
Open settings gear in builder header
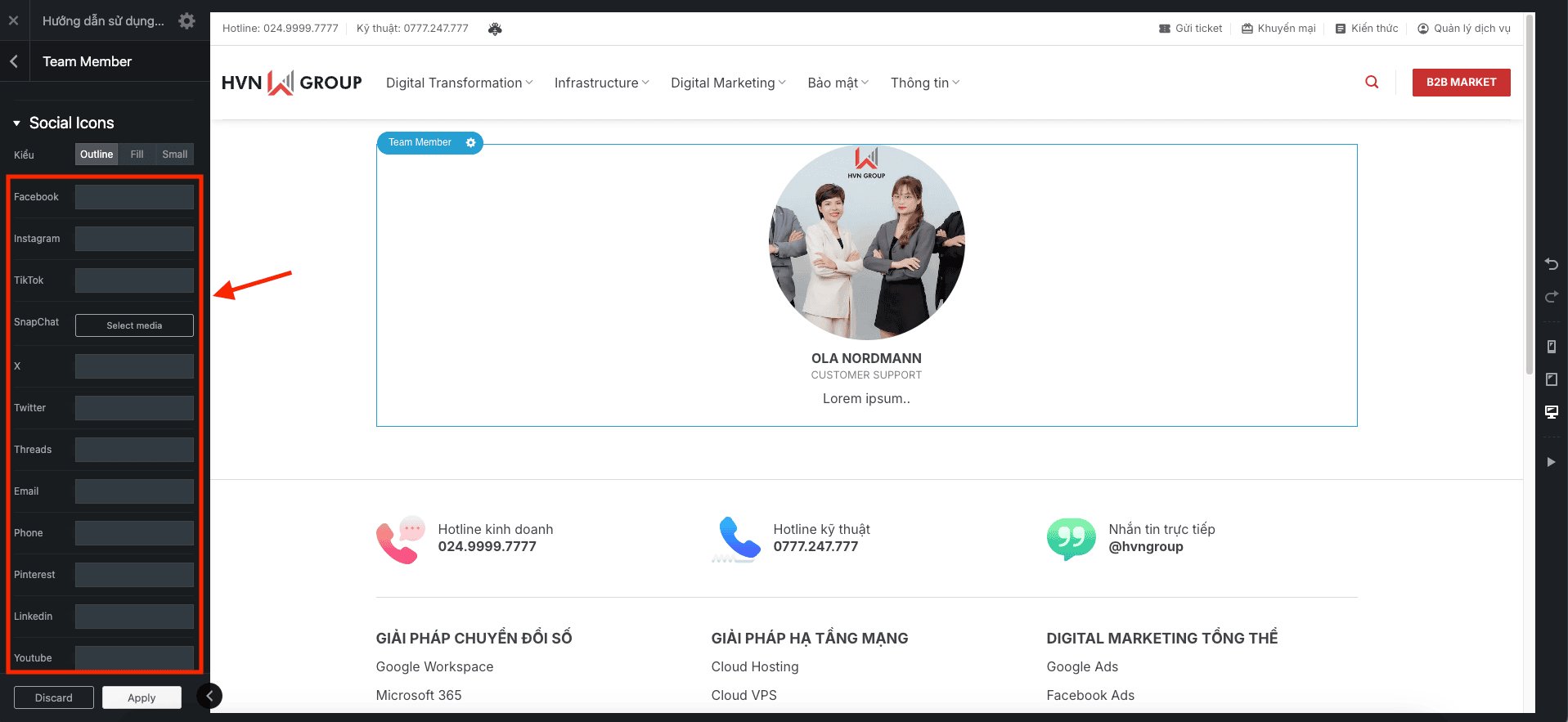pyautogui.click(x=186, y=21)
